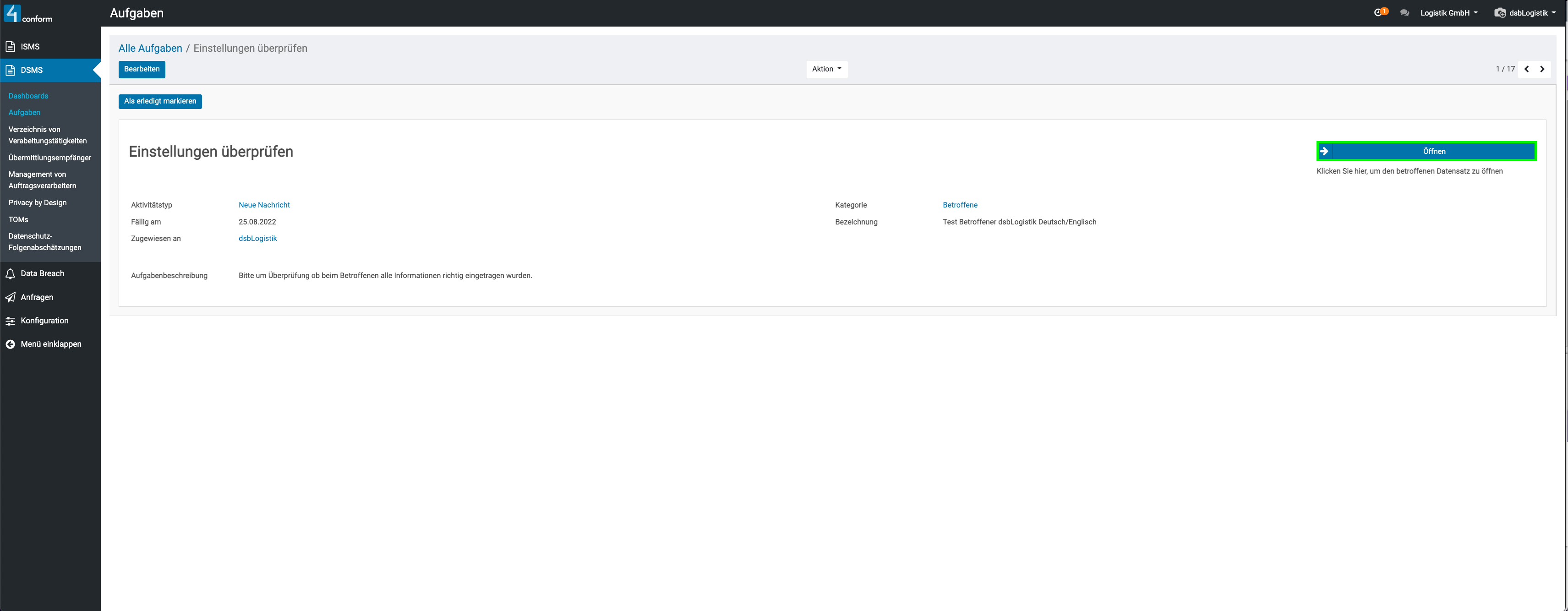Click the Bearbeiten button

pyautogui.click(x=141, y=69)
